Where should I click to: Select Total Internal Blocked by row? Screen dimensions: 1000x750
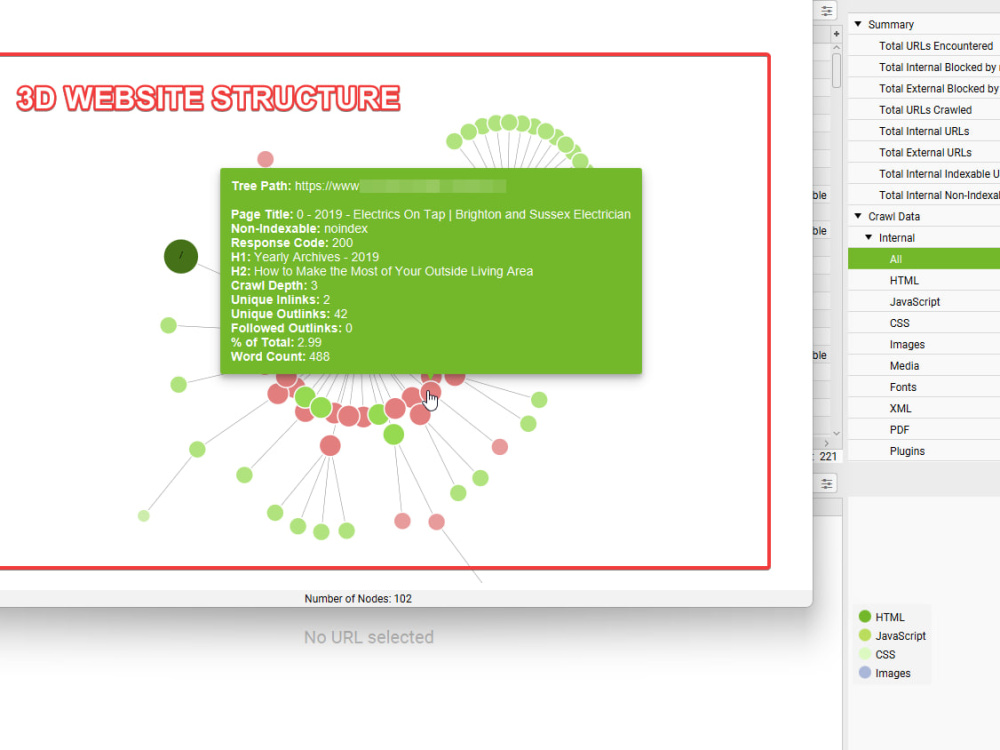click(923, 67)
